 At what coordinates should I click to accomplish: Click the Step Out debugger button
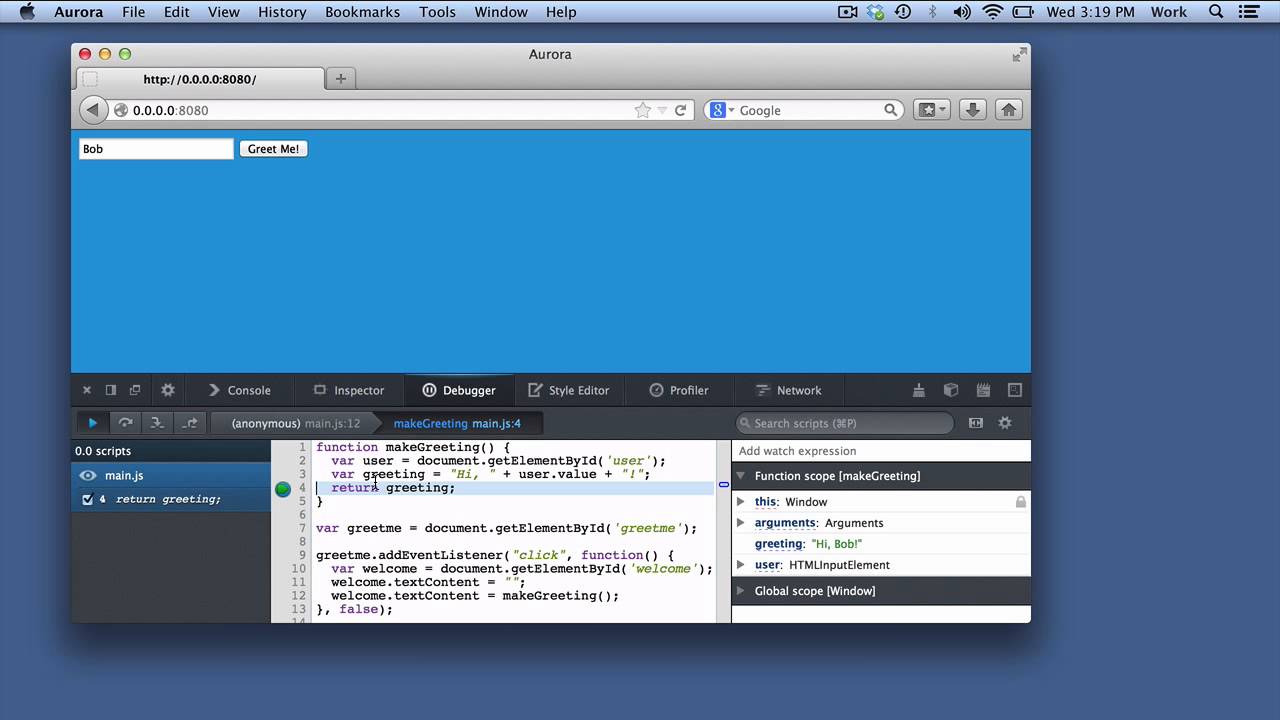point(190,423)
